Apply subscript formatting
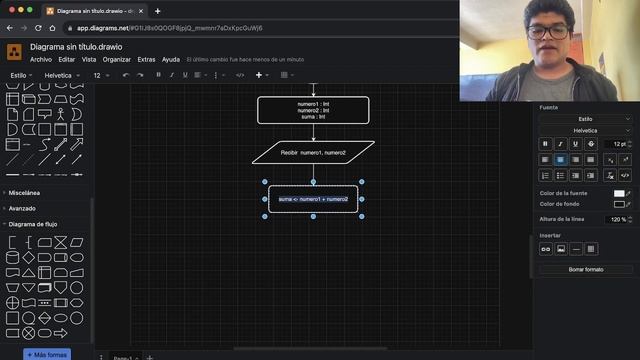 click(x=610, y=160)
